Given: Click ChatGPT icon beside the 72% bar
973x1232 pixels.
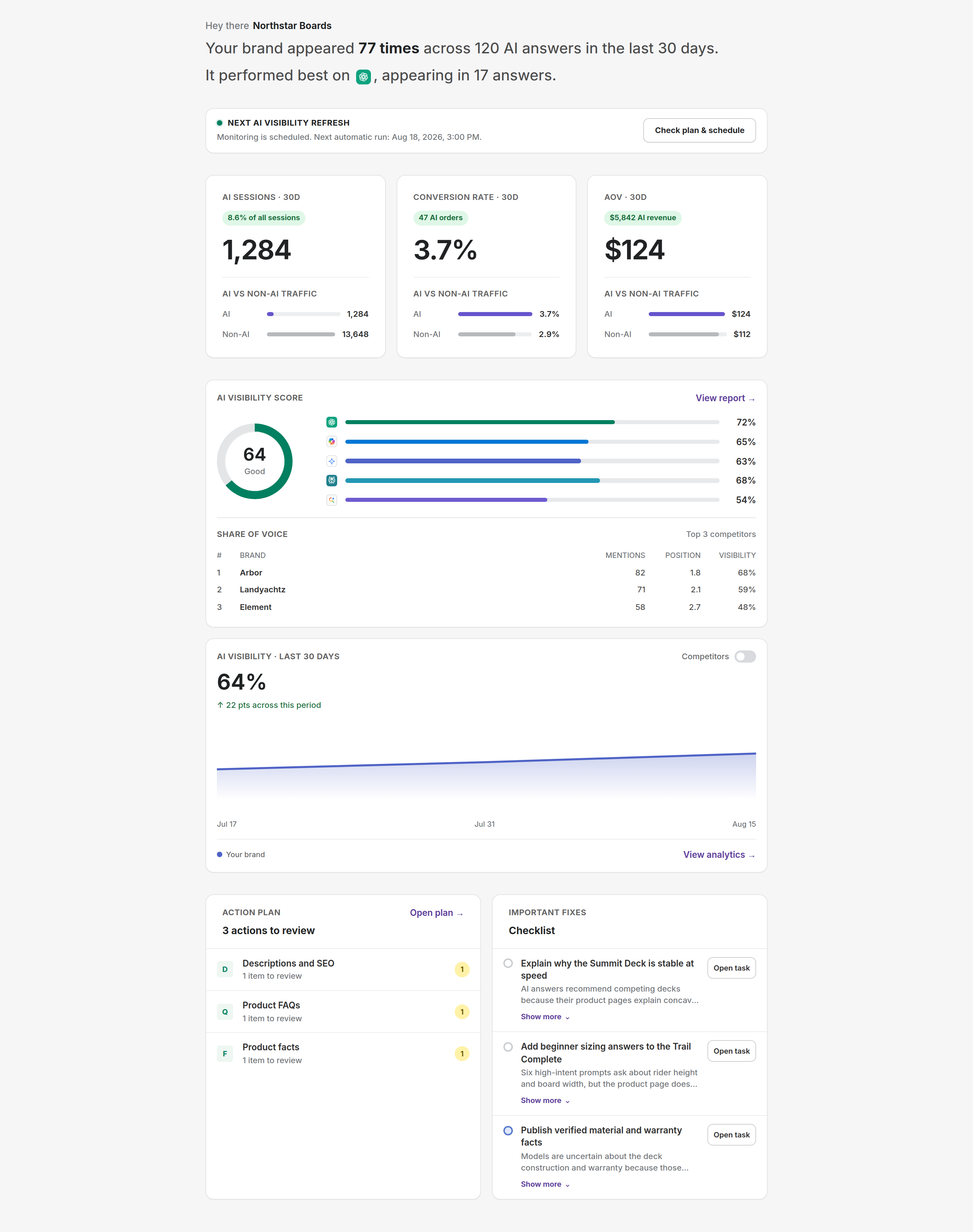Looking at the screenshot, I should (x=331, y=422).
